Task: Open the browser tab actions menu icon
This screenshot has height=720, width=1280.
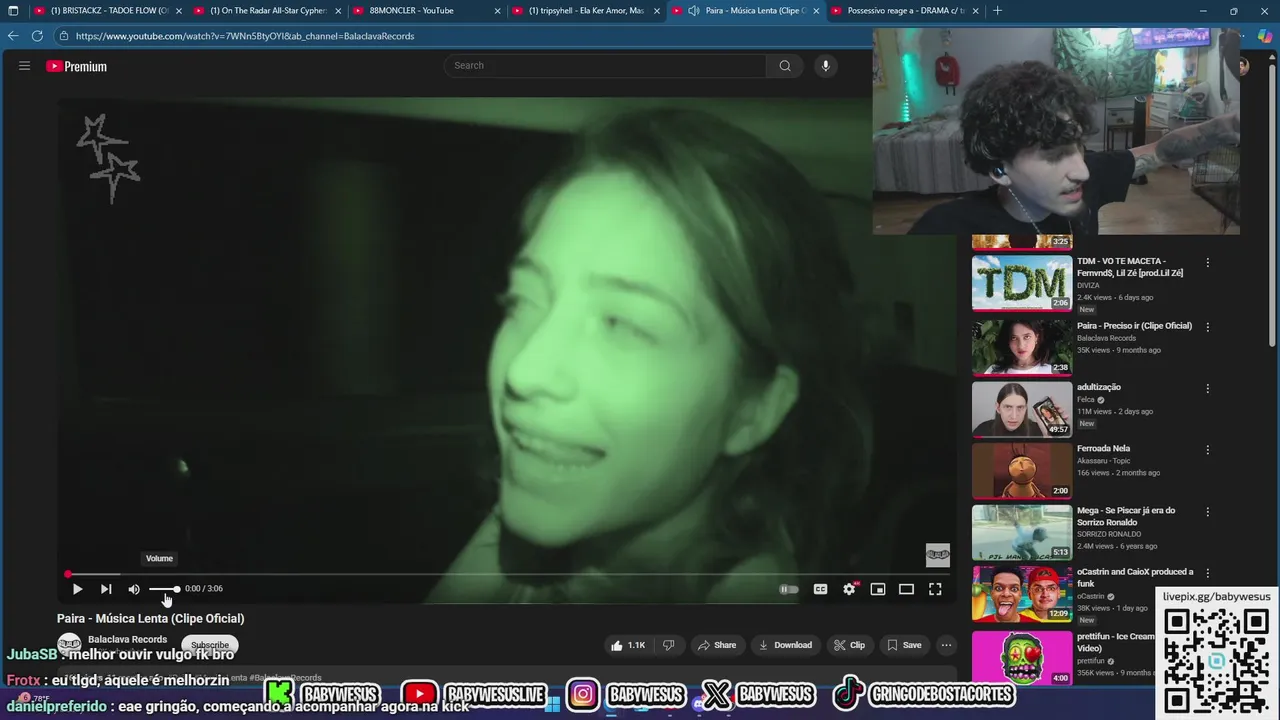Action: click(x=13, y=11)
